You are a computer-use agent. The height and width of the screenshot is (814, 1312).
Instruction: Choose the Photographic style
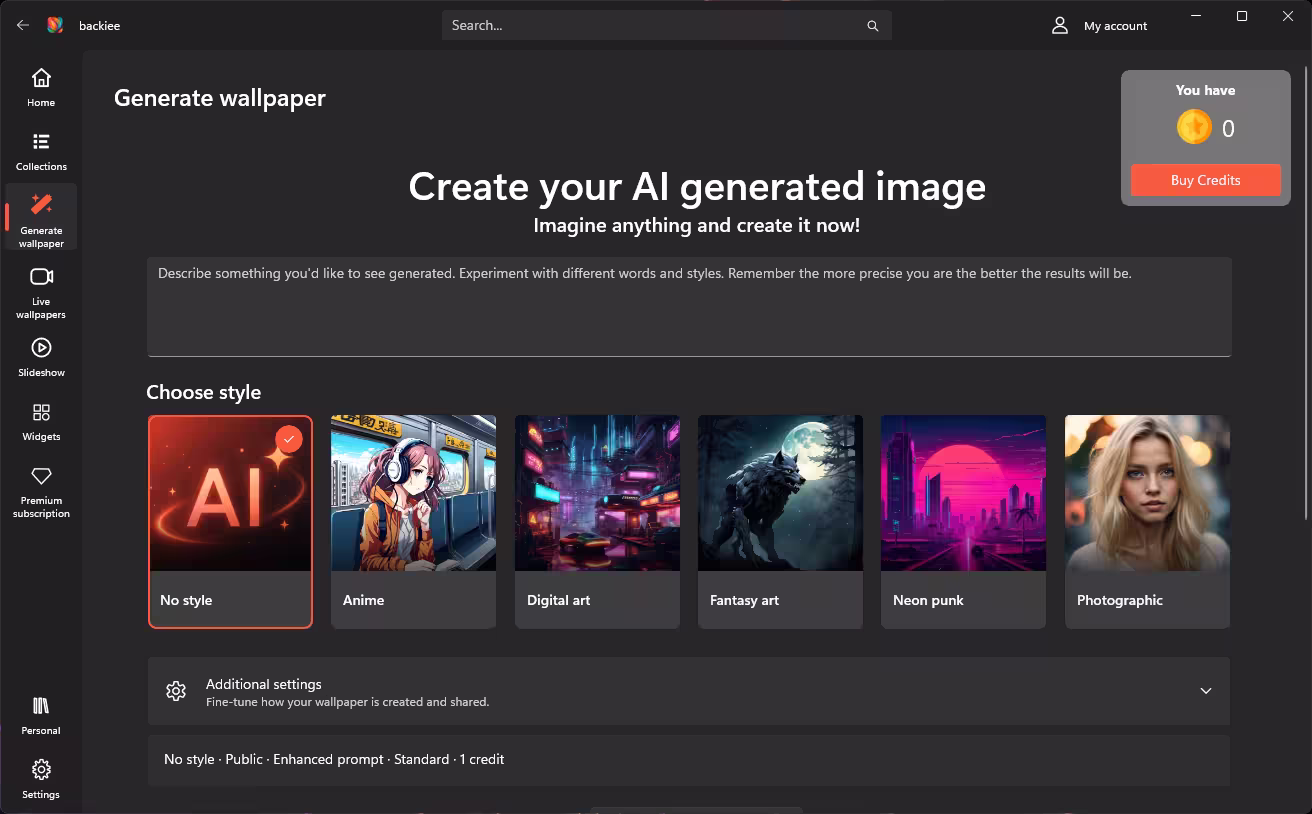click(x=1147, y=522)
